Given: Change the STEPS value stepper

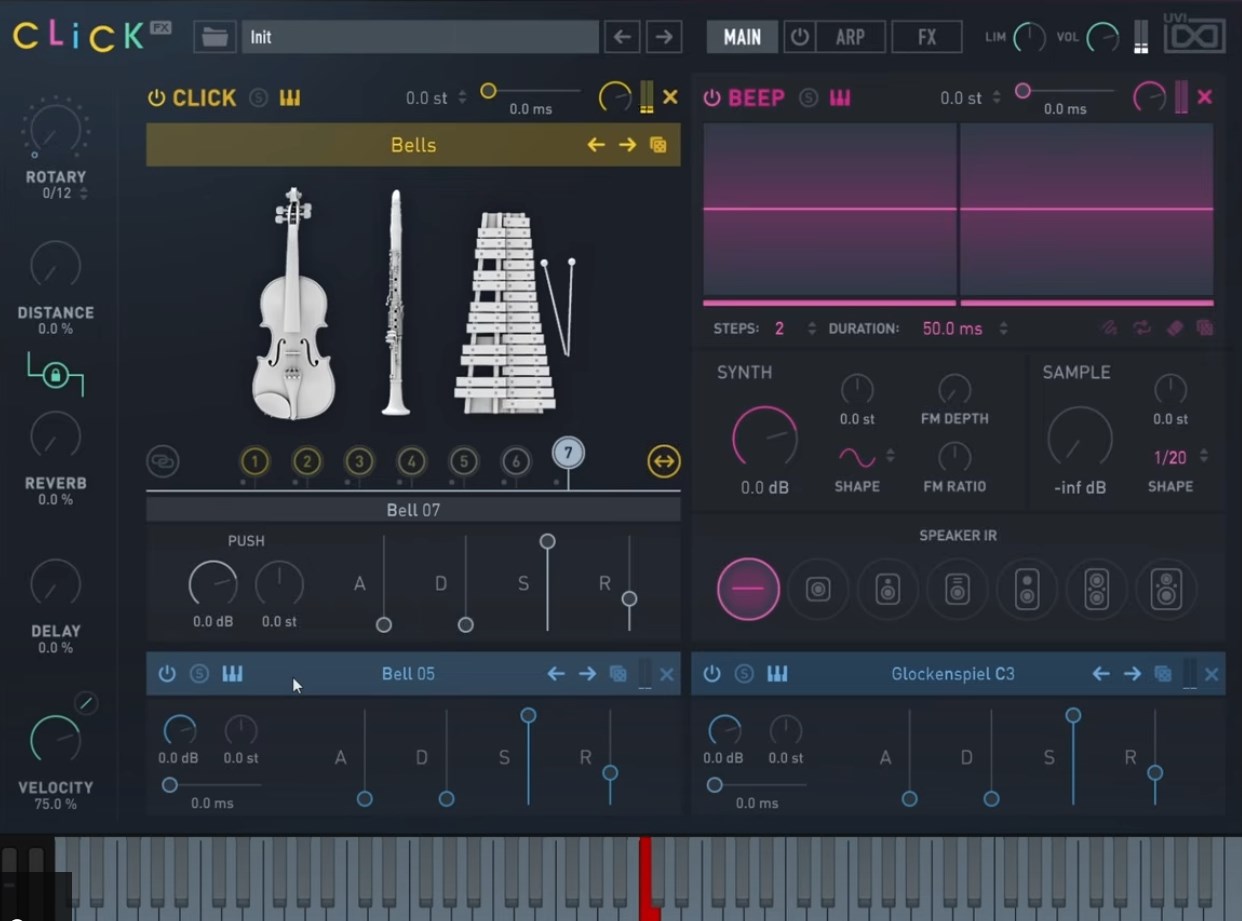Looking at the screenshot, I should pyautogui.click(x=811, y=329).
